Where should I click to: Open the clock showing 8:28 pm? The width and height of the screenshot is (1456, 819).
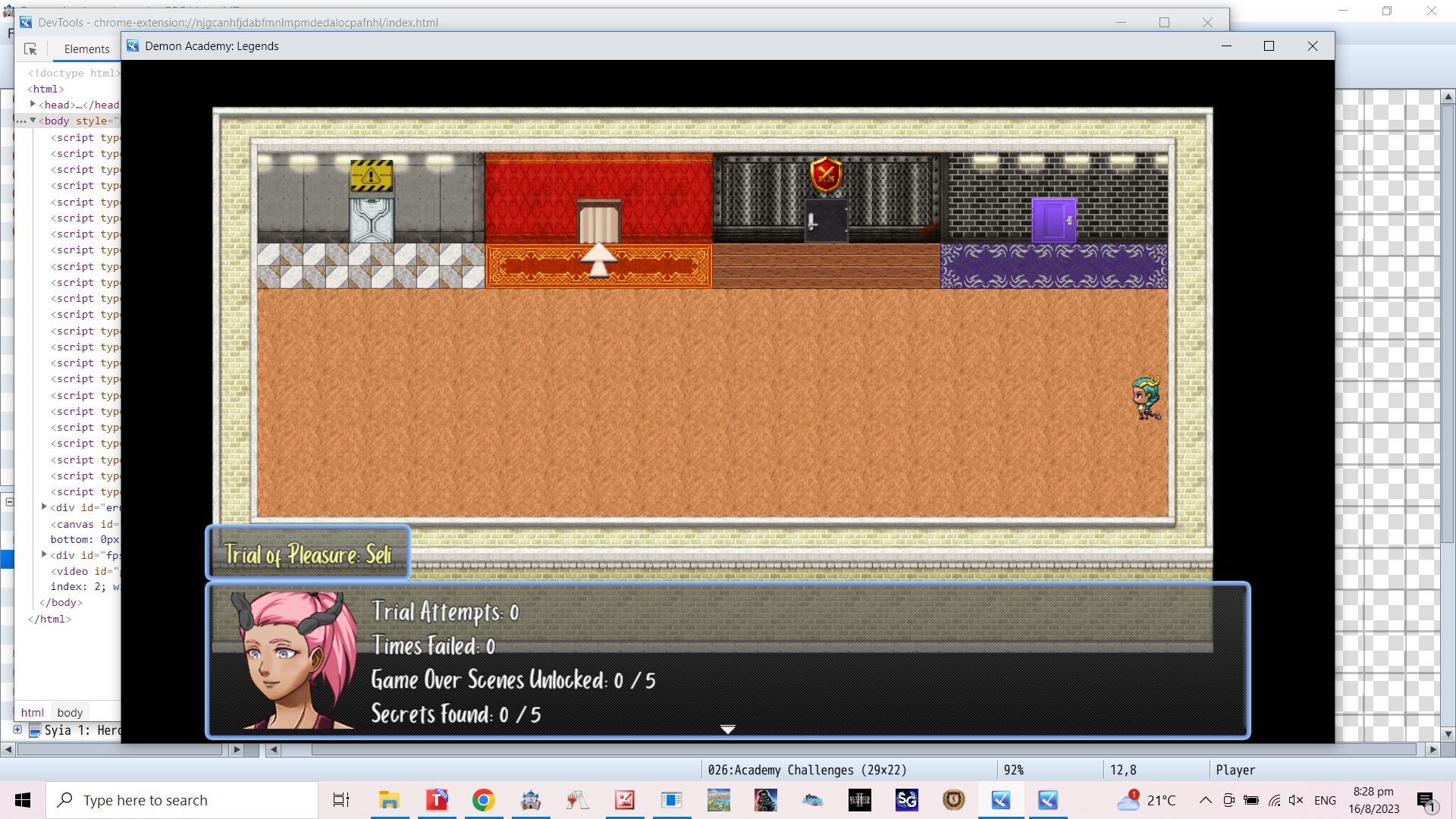point(1374,800)
